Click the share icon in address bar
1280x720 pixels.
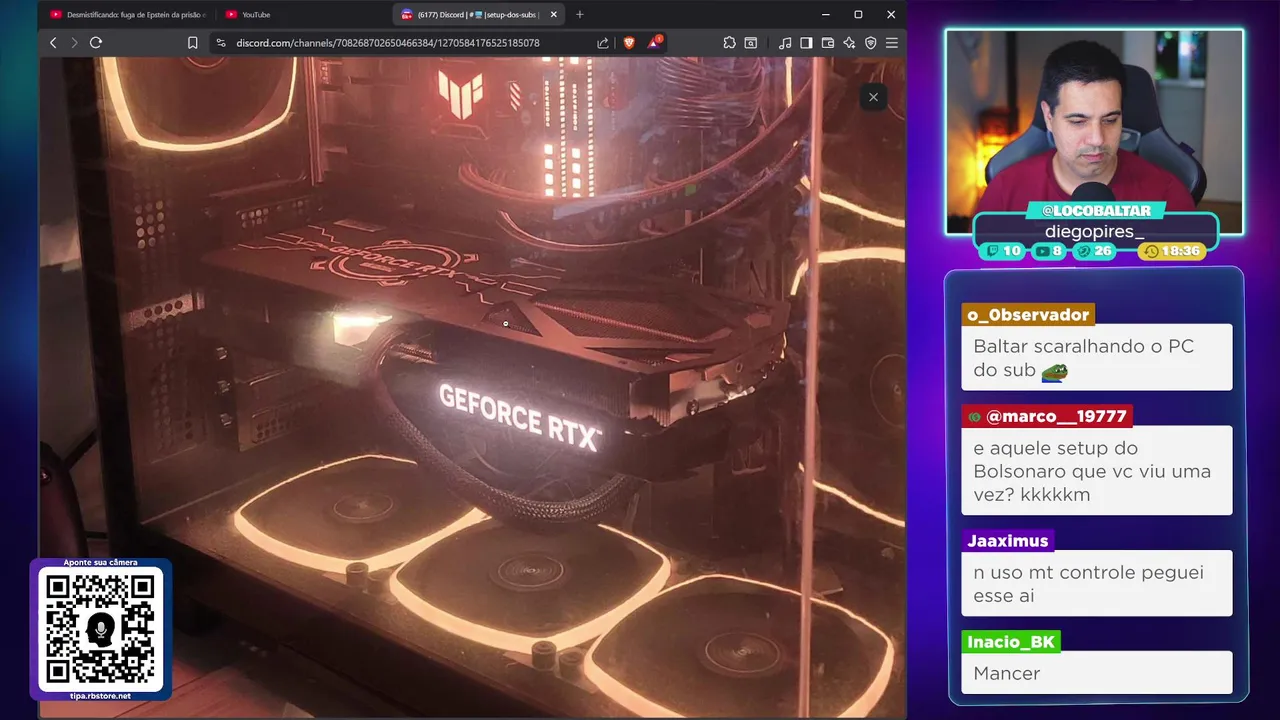(603, 43)
